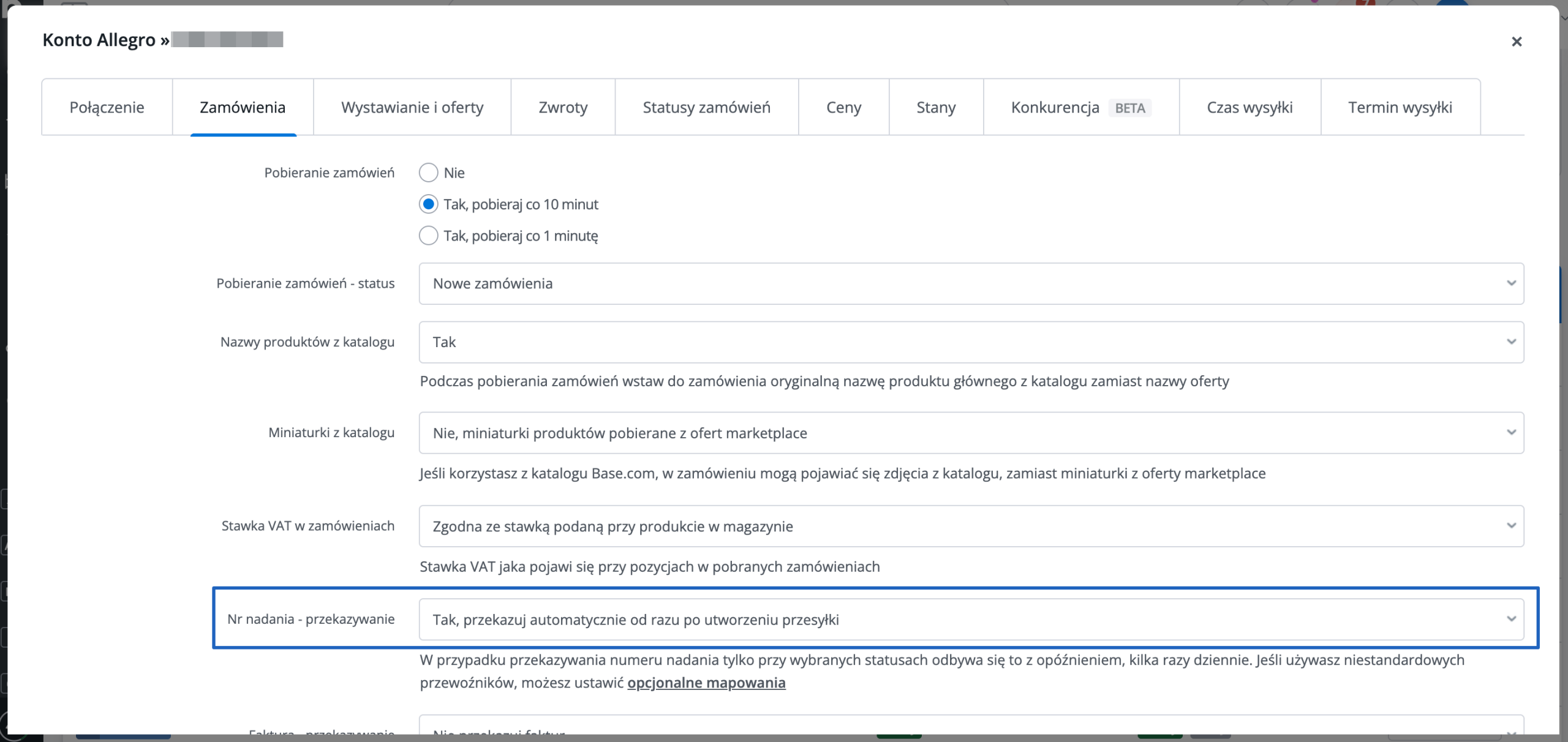Viewport: 1568px width, 742px height.
Task: Open the Wystawianie i oferty tab
Action: (412, 107)
